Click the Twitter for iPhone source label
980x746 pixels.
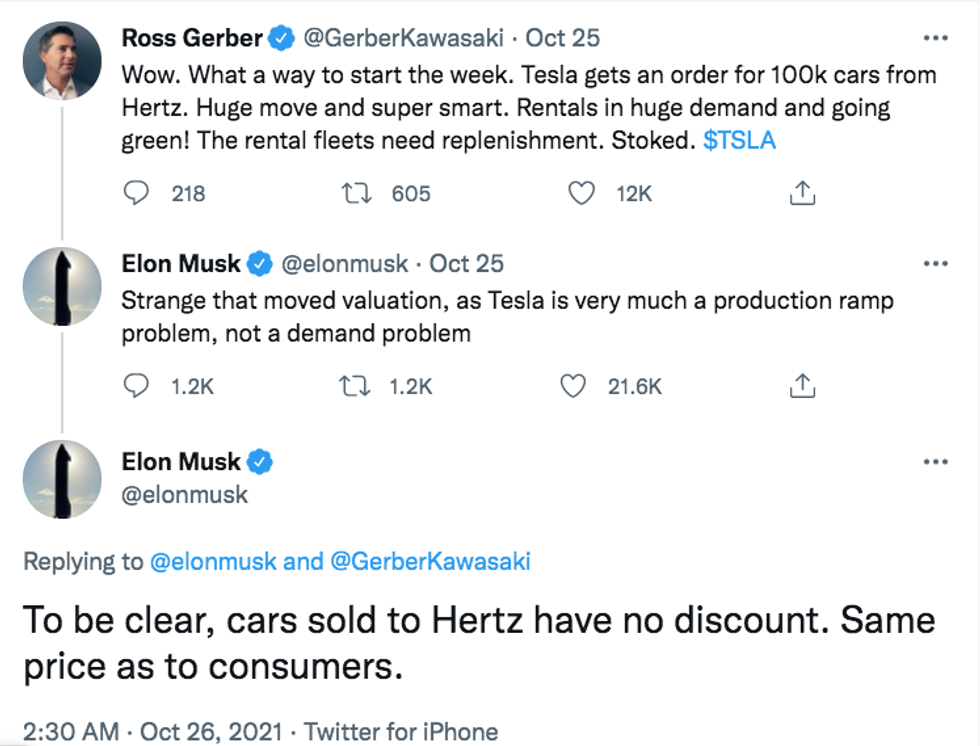[x=401, y=731]
